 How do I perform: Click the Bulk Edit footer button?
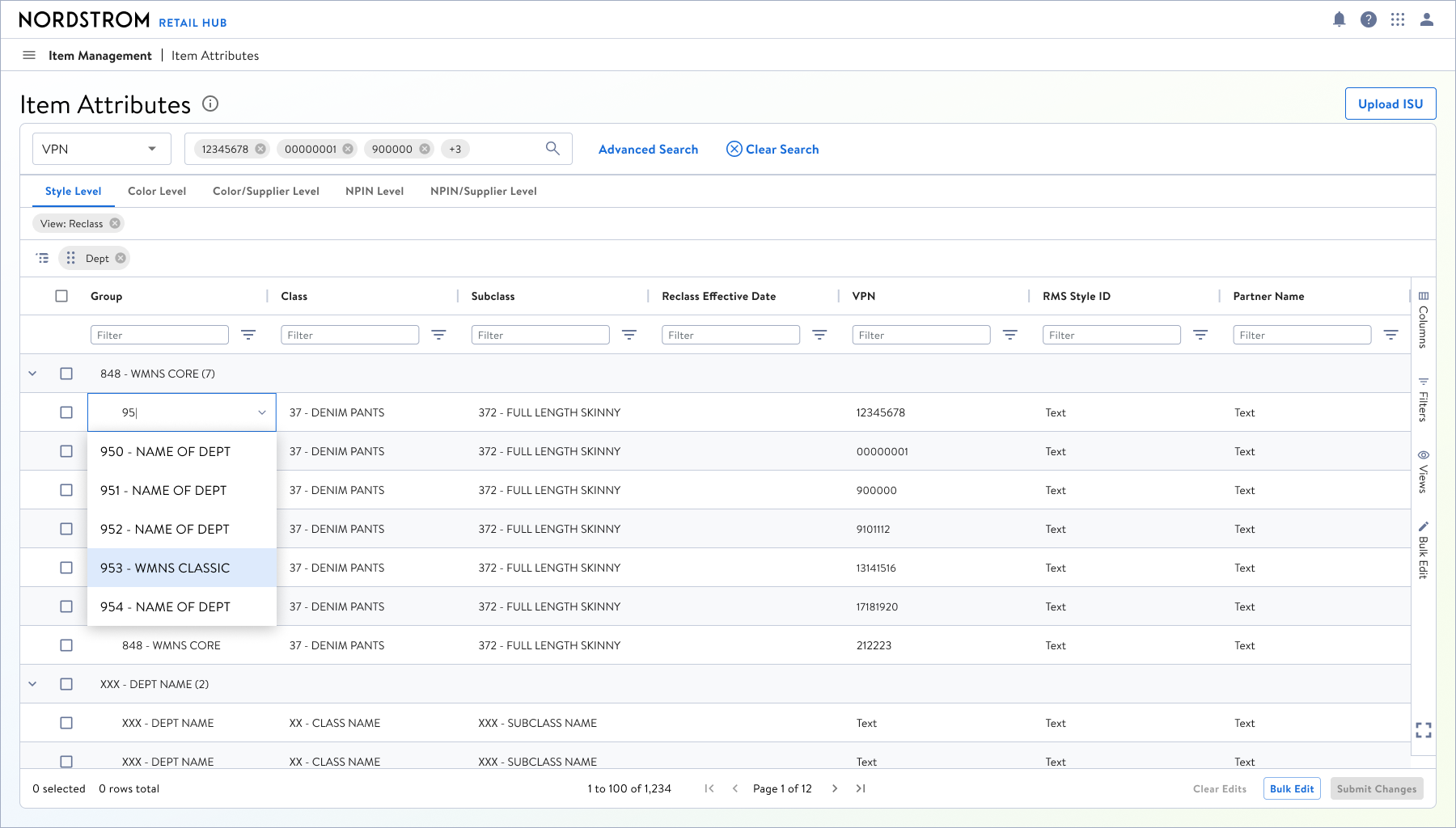tap(1292, 788)
